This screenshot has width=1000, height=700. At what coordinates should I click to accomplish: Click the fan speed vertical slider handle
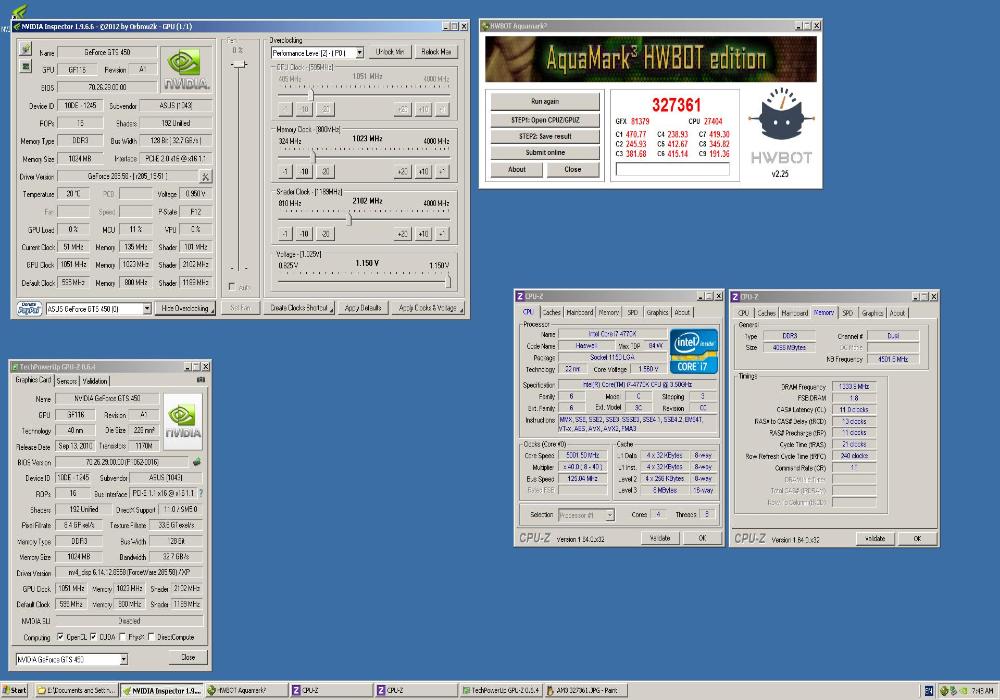(x=239, y=64)
